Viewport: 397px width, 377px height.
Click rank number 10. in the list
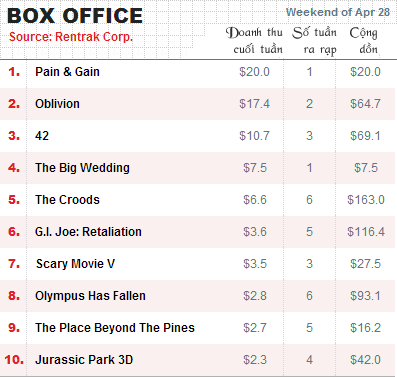pos(14,360)
